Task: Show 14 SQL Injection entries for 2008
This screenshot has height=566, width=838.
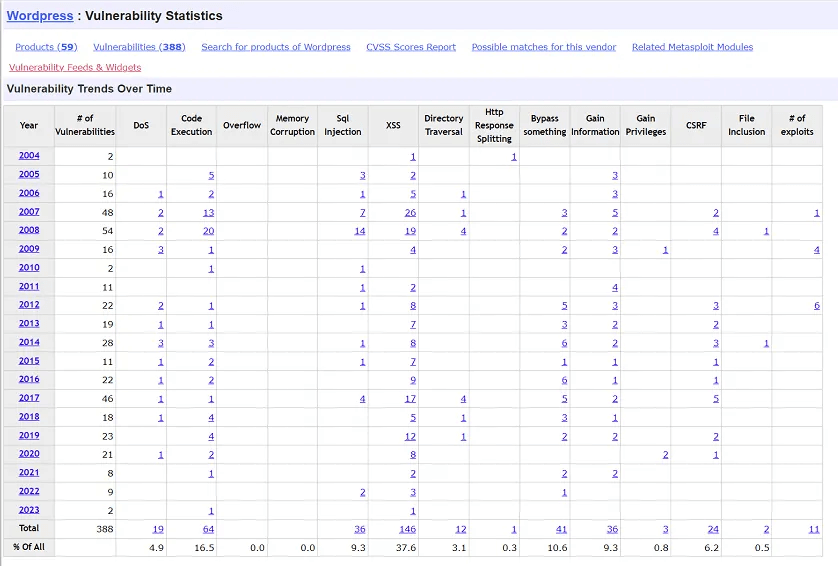Action: pyautogui.click(x=360, y=231)
